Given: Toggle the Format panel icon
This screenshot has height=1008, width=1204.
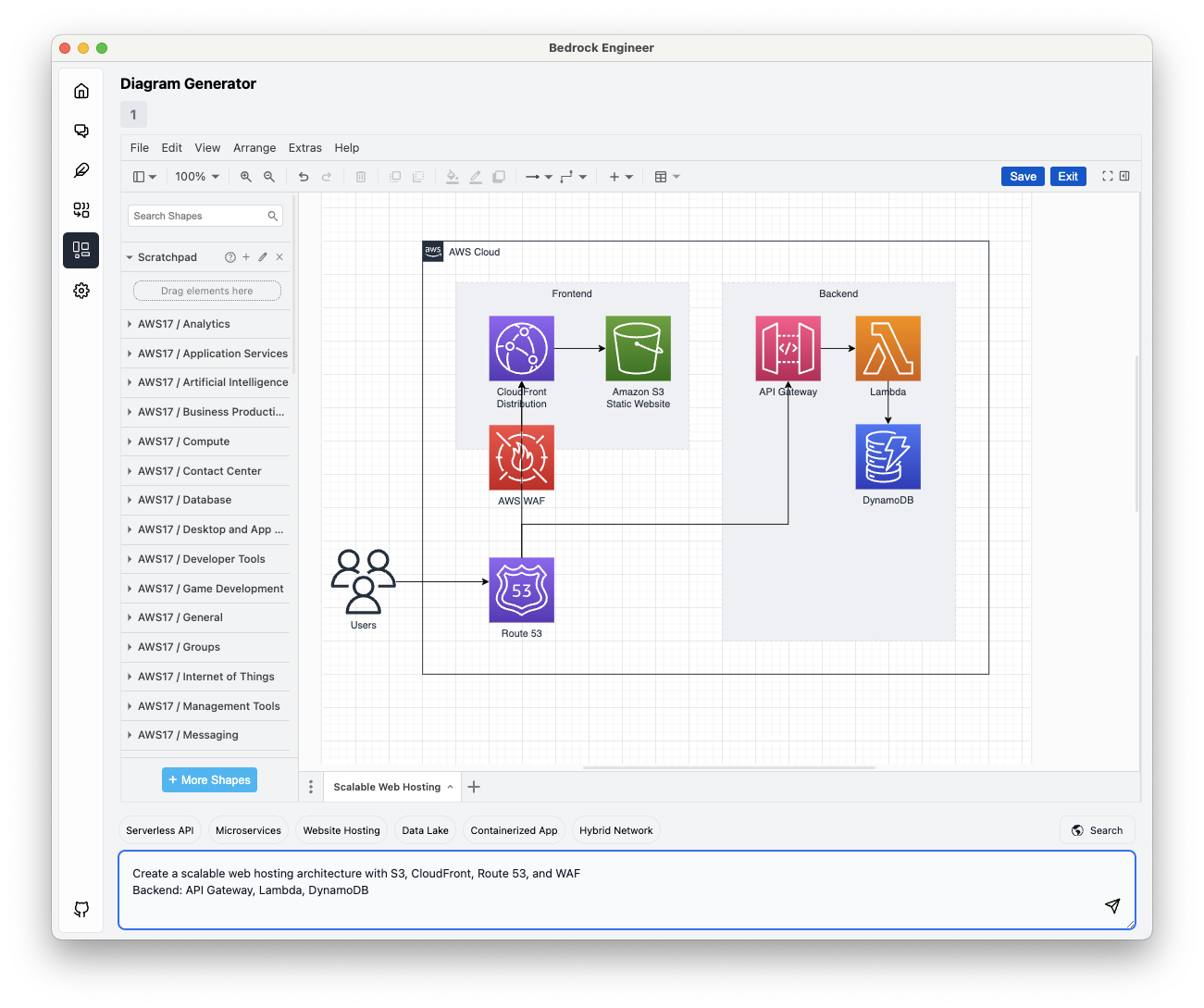Looking at the screenshot, I should coord(1124,176).
